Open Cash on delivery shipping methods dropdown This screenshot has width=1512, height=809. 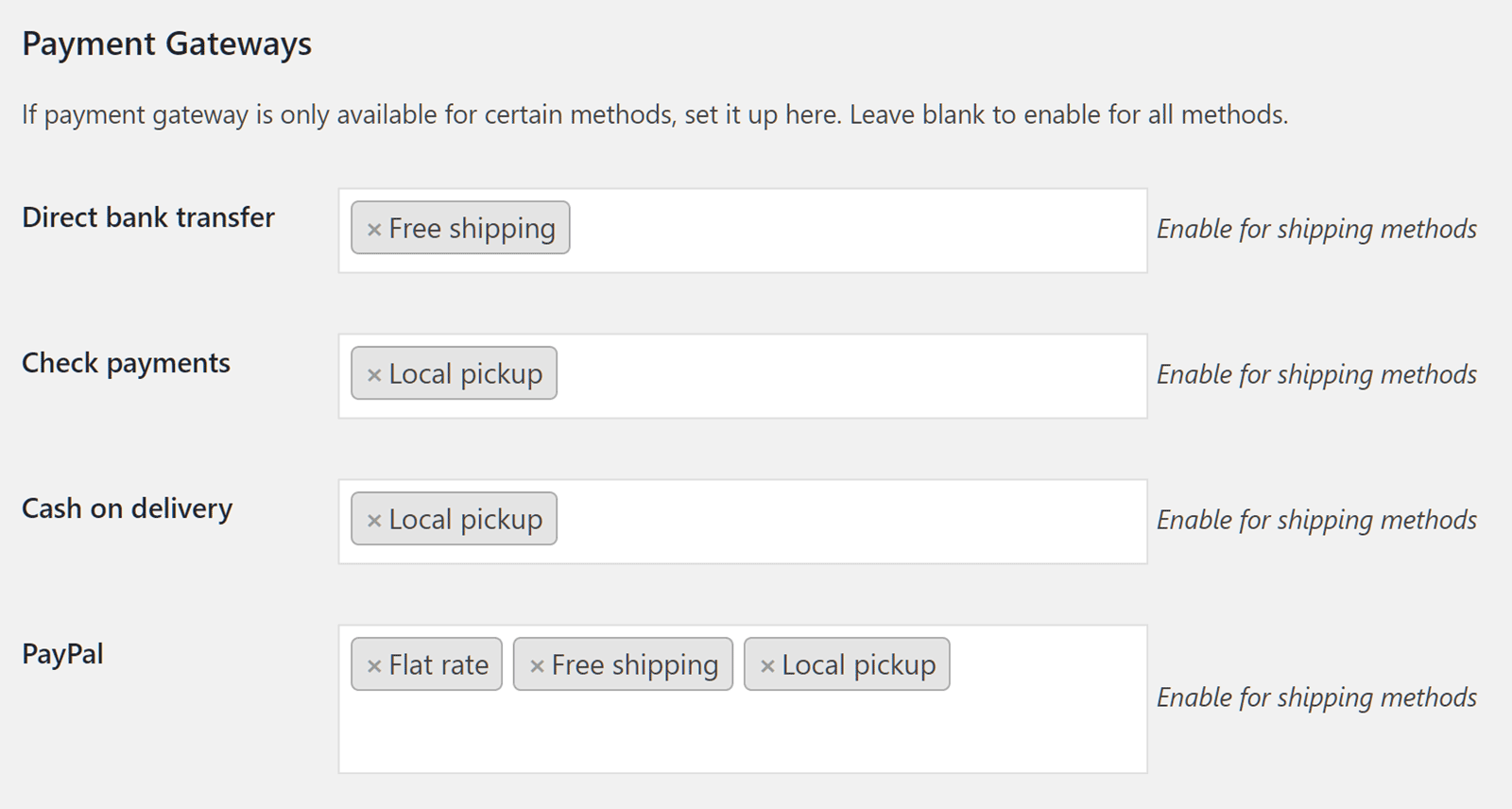coord(850,522)
